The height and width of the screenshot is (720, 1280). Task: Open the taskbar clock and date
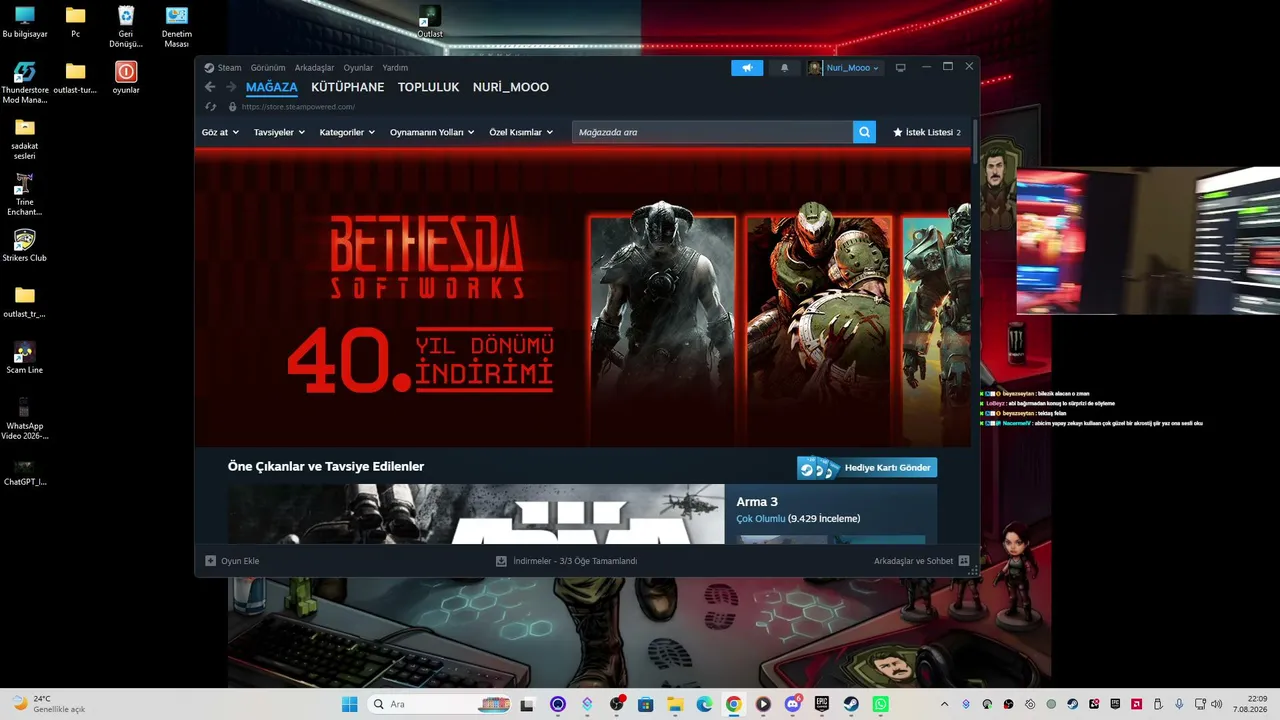(1250, 704)
